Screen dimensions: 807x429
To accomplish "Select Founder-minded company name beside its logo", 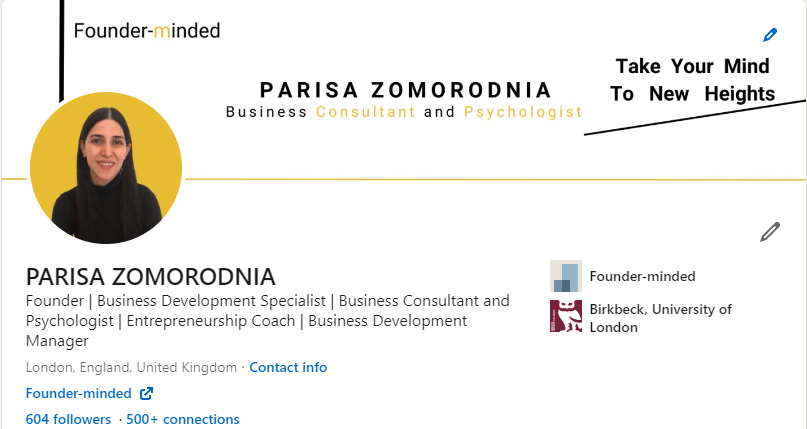I will [642, 276].
